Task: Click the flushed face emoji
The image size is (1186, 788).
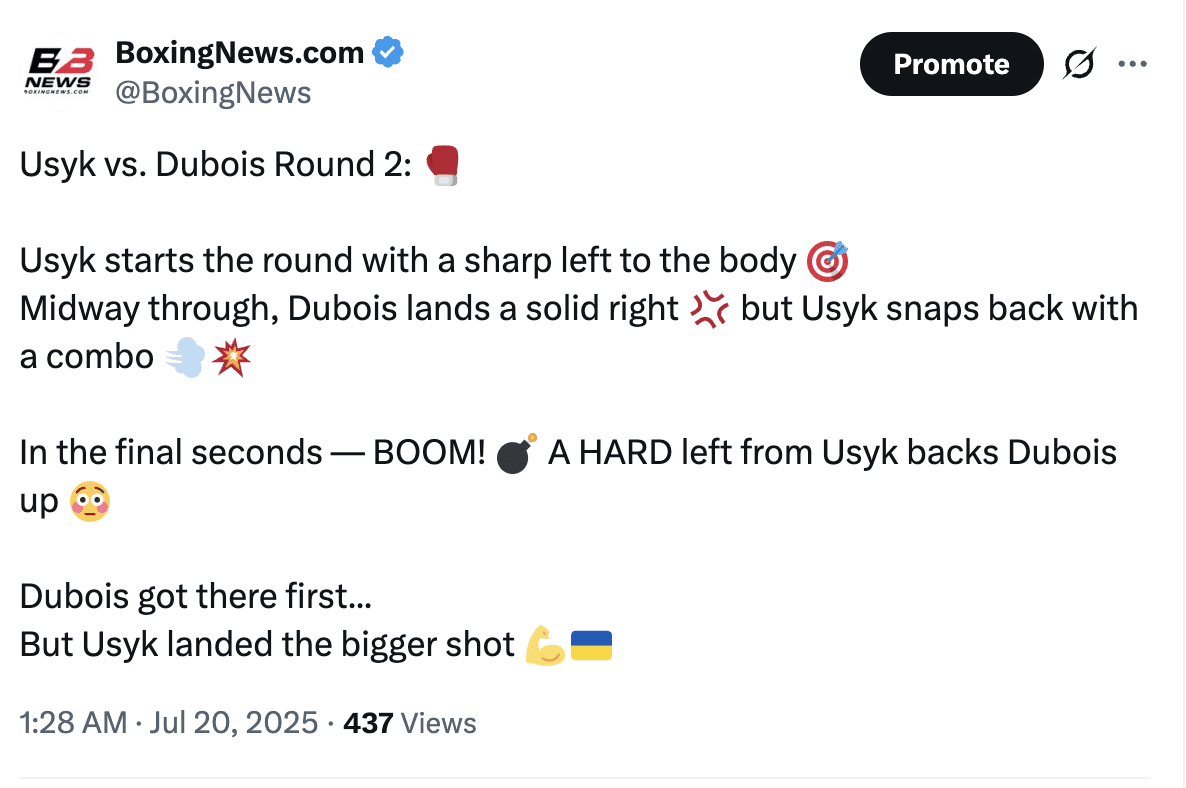Action: pyautogui.click(x=89, y=501)
